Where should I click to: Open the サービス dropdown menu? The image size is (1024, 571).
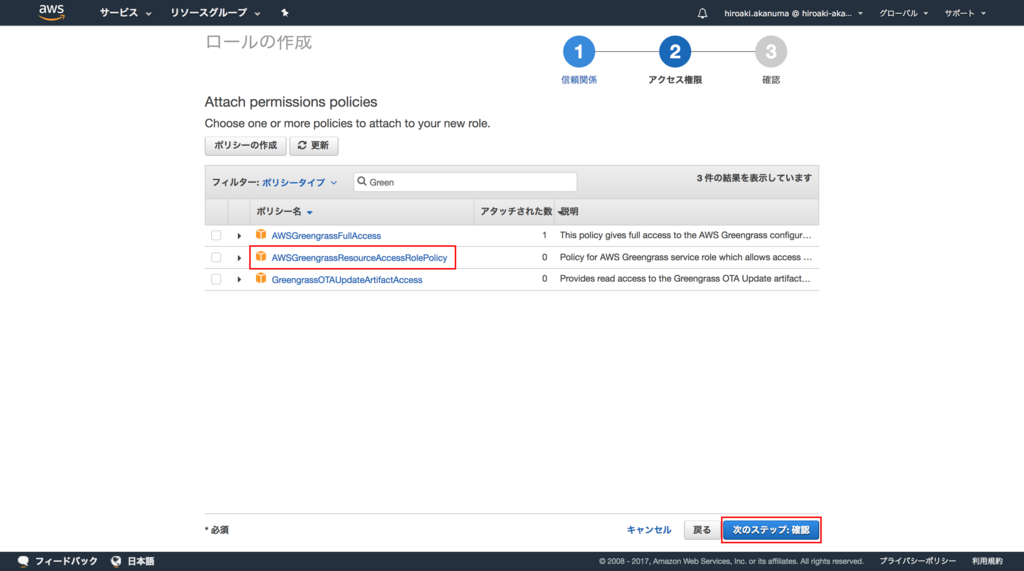[x=125, y=13]
